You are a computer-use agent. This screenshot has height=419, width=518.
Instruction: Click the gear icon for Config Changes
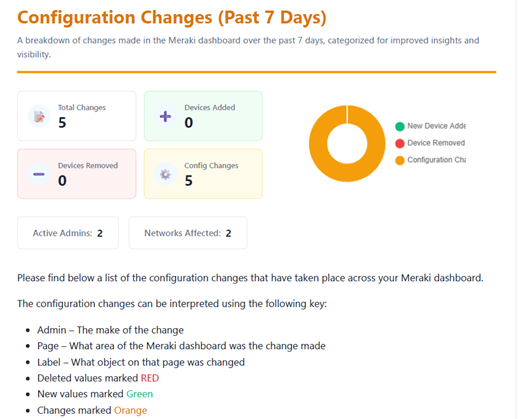(x=165, y=174)
